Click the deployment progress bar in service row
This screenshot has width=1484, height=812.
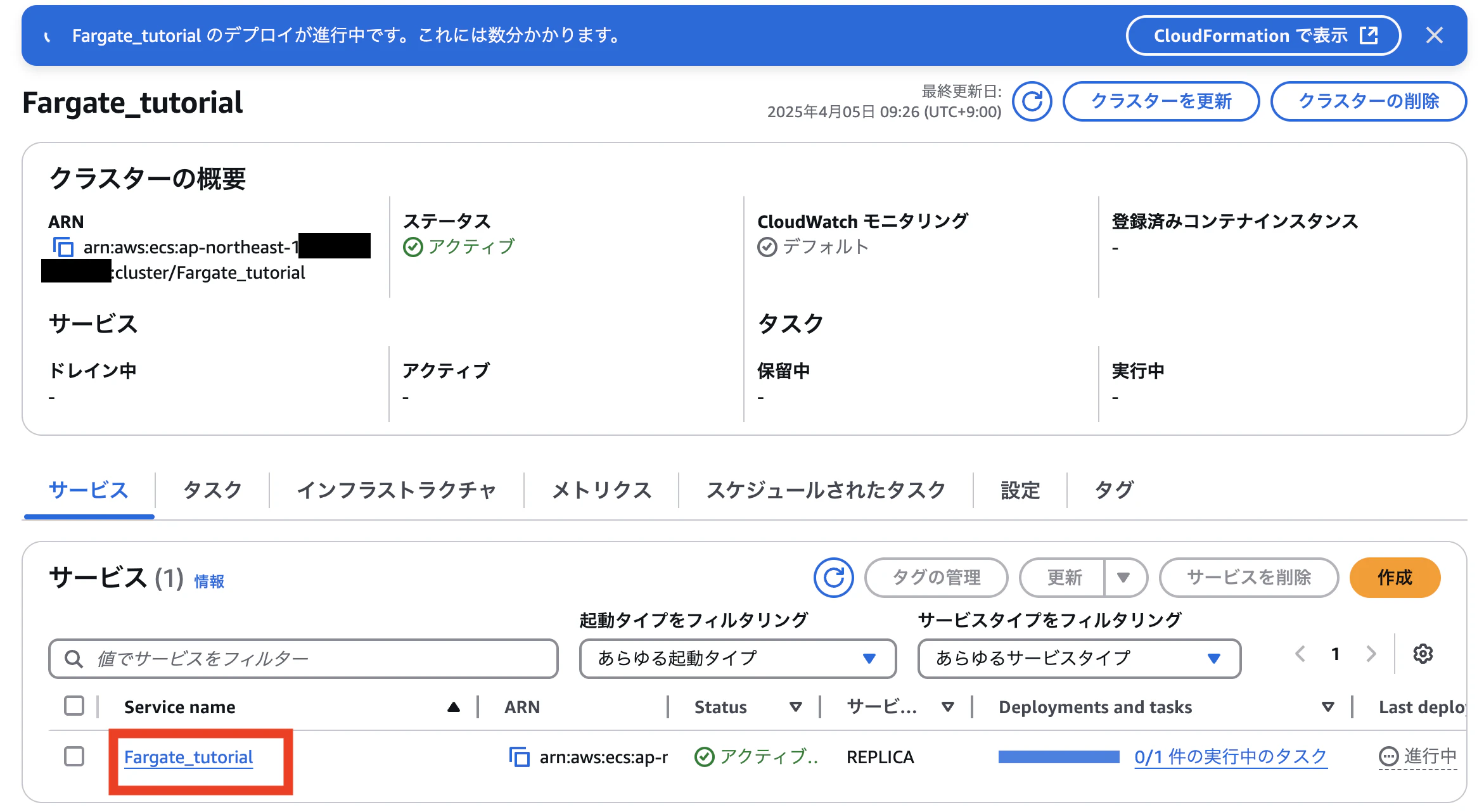click(1059, 757)
